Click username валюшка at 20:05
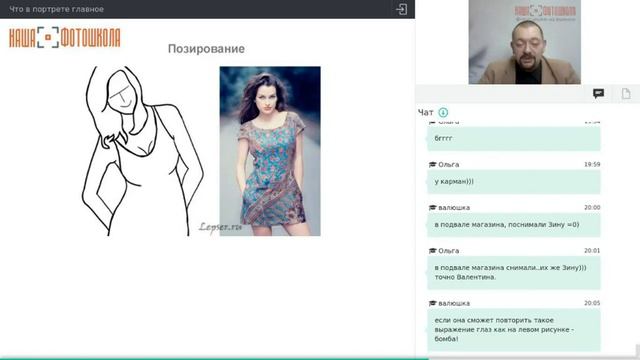 [x=454, y=303]
